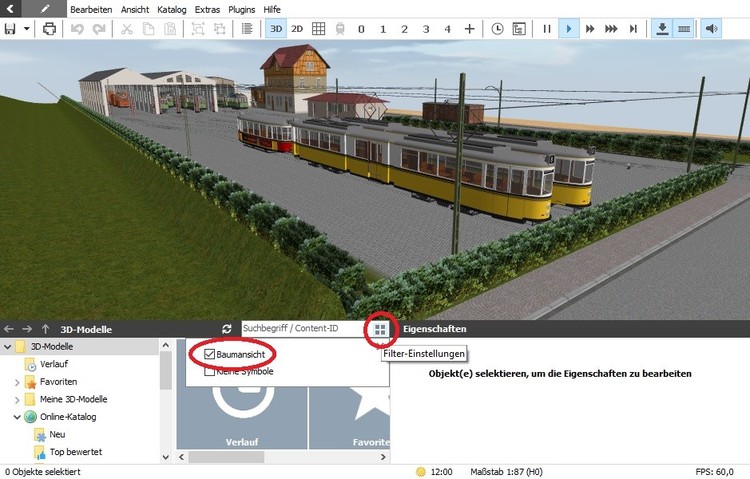
Task: Open the Extras menu
Action: click(x=207, y=10)
